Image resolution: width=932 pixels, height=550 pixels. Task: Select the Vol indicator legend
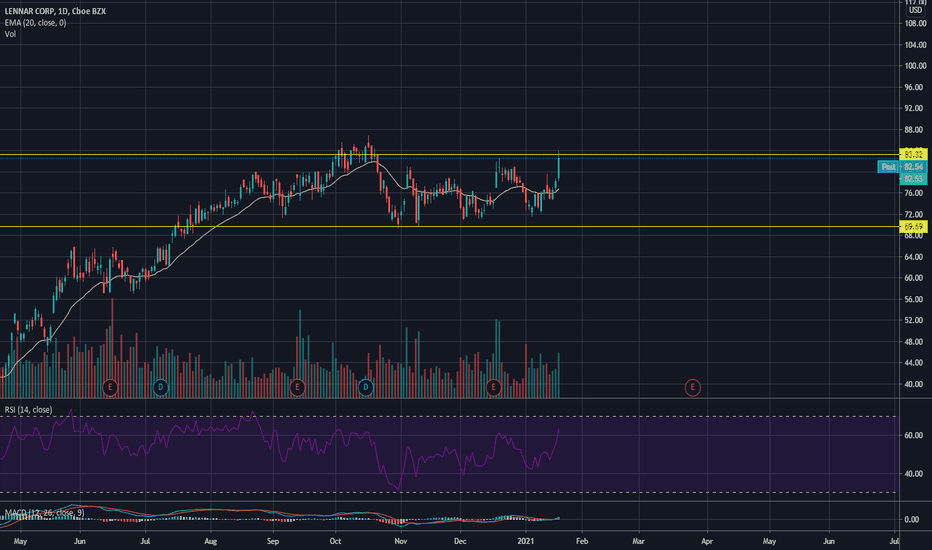pos(10,34)
